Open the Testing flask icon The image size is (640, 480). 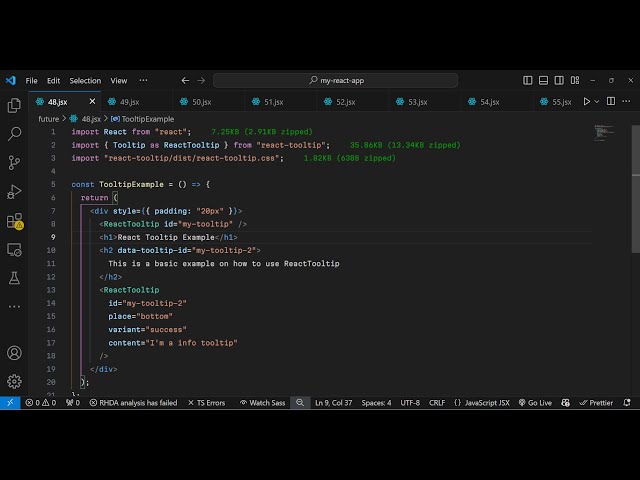pos(14,278)
